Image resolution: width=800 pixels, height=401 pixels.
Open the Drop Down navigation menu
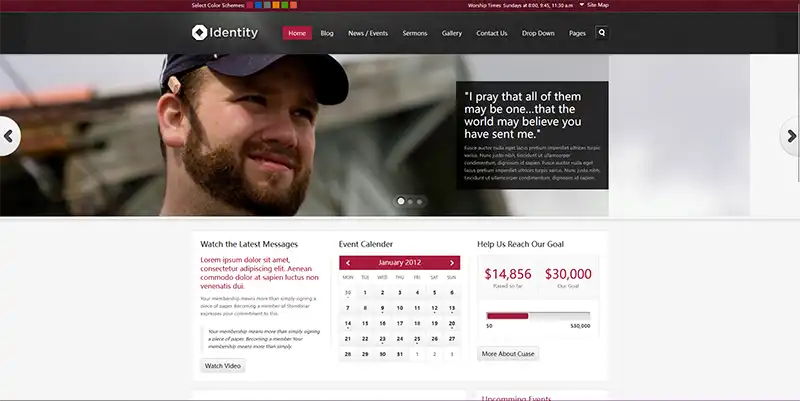538,33
